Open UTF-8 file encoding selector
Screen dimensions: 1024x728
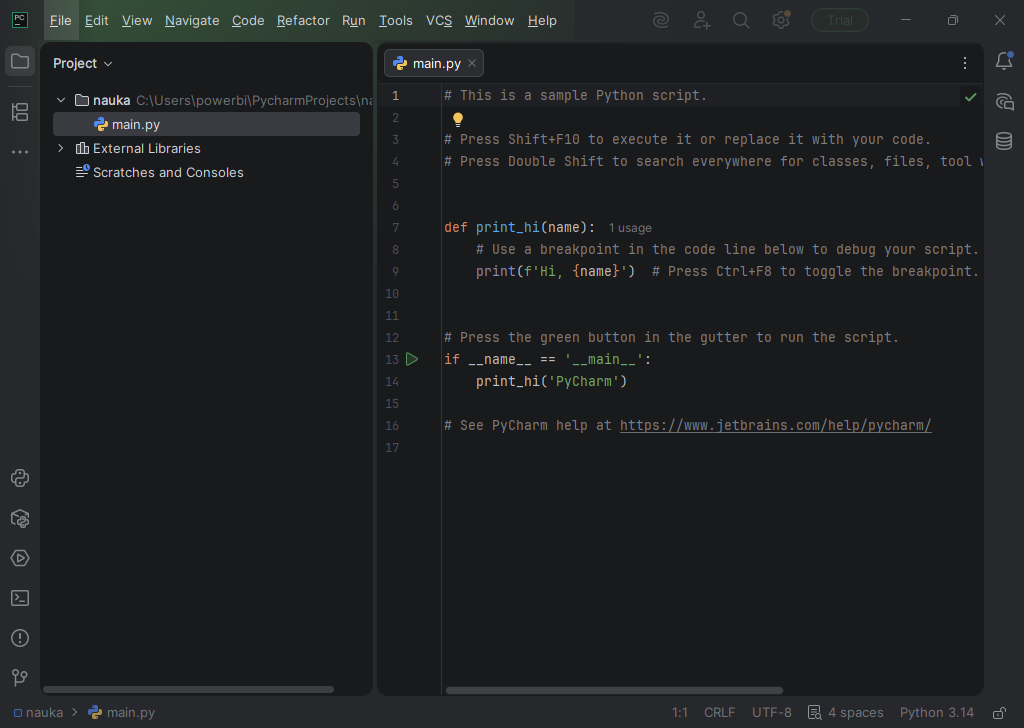(771, 712)
